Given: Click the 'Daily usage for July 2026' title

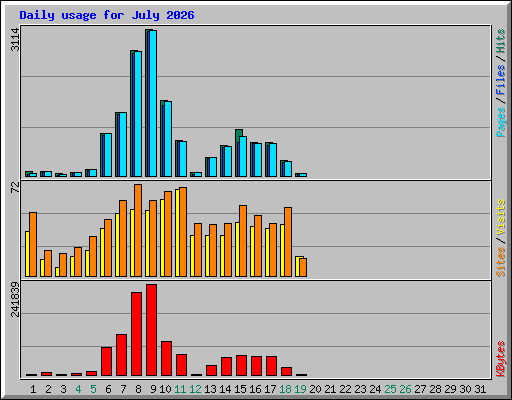Looking at the screenshot, I should click(107, 15).
